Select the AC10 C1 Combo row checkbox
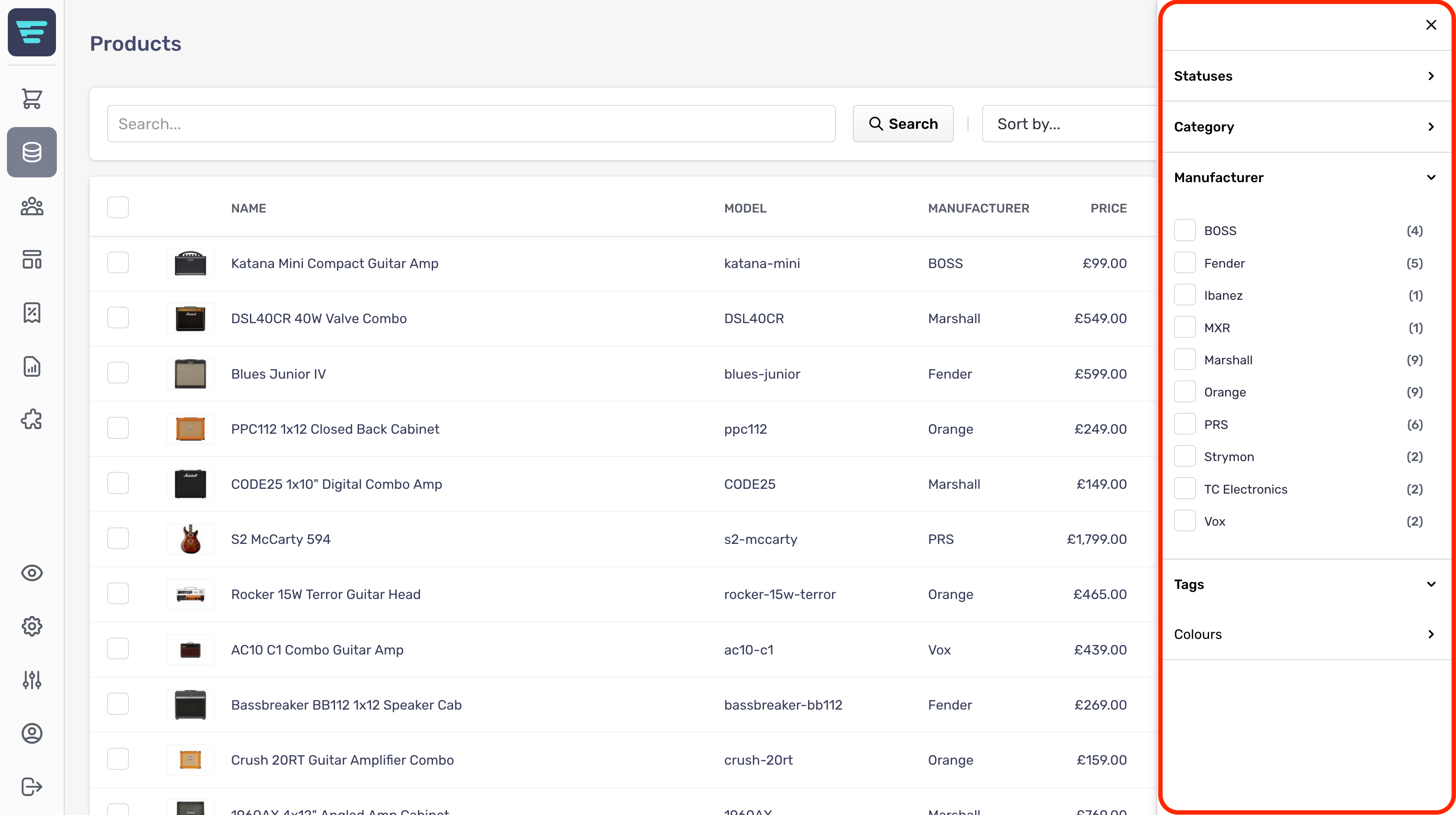Viewport: 1456px width, 815px height. (x=118, y=649)
